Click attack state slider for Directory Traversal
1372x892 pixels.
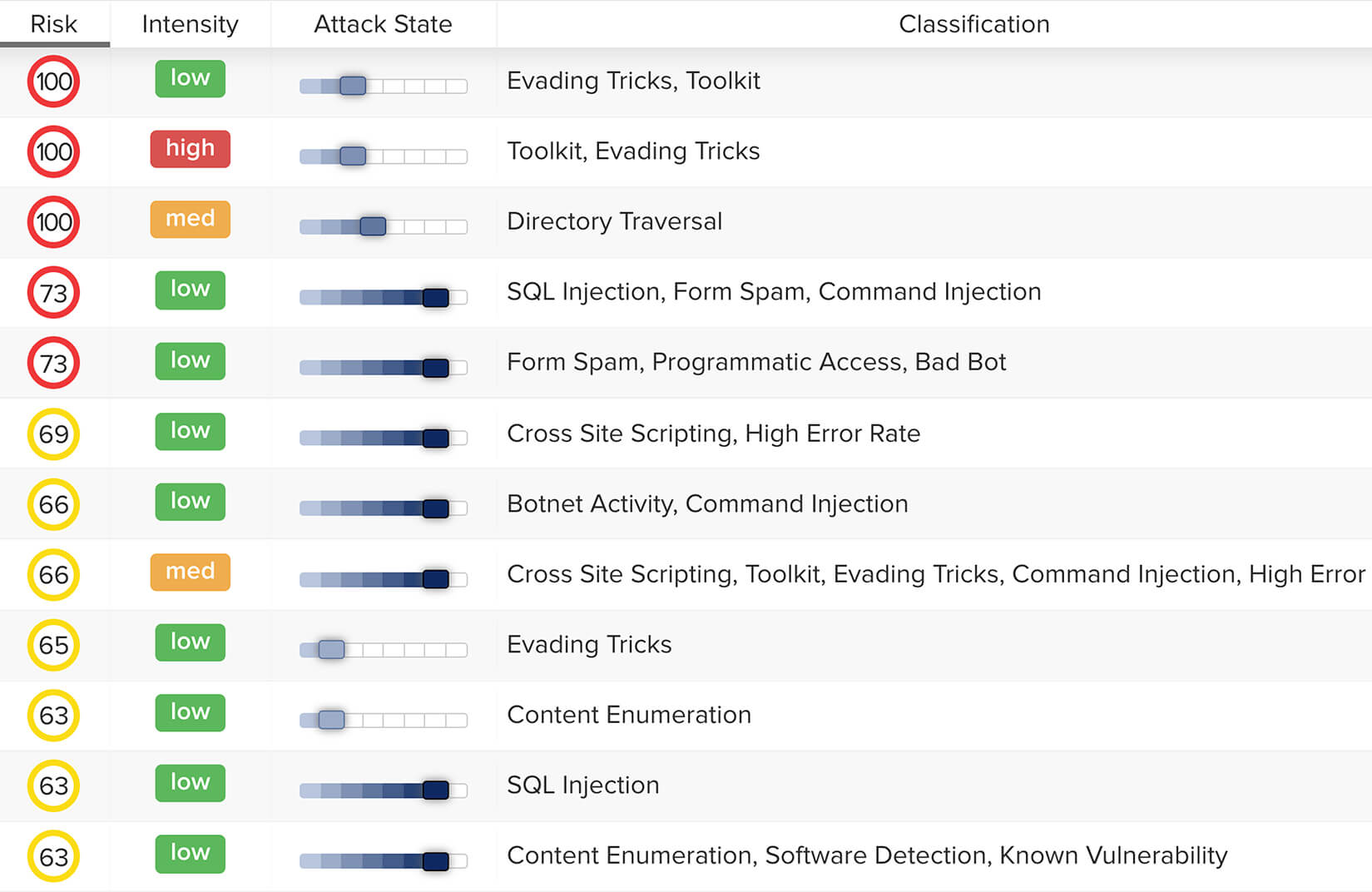tap(384, 226)
